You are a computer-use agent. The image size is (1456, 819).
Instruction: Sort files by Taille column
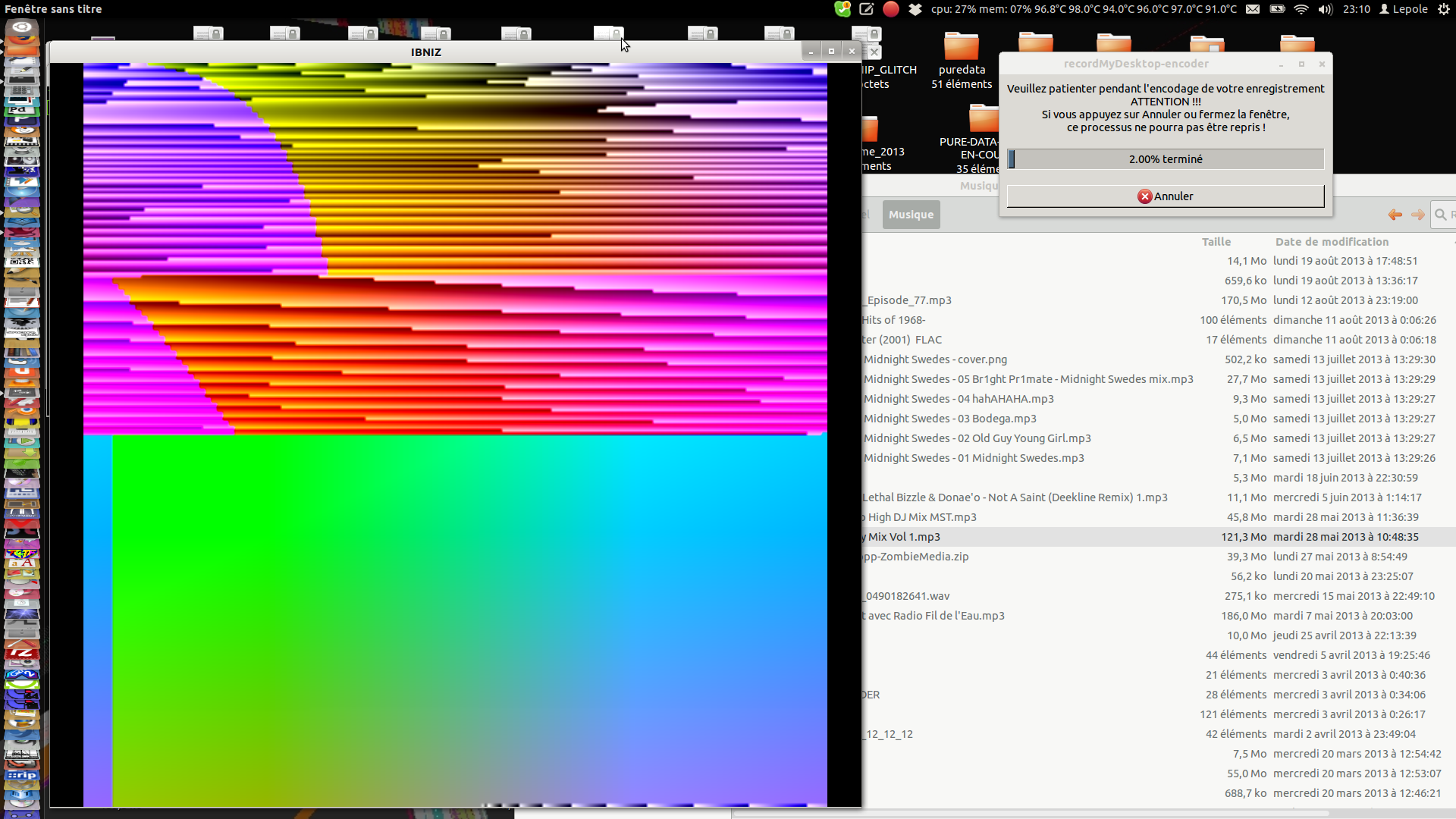tap(1216, 242)
